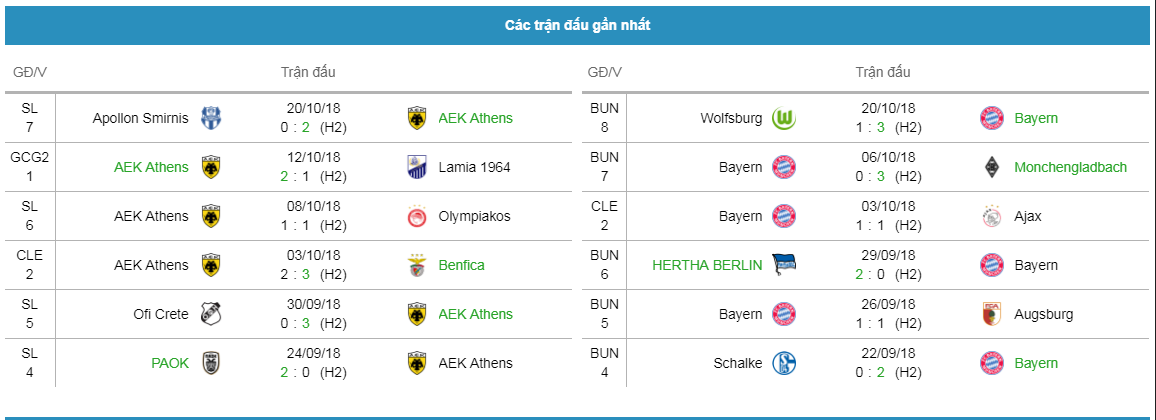The image size is (1156, 420).
Task: Click the Apollon Smirnis club crest
Action: 211,118
